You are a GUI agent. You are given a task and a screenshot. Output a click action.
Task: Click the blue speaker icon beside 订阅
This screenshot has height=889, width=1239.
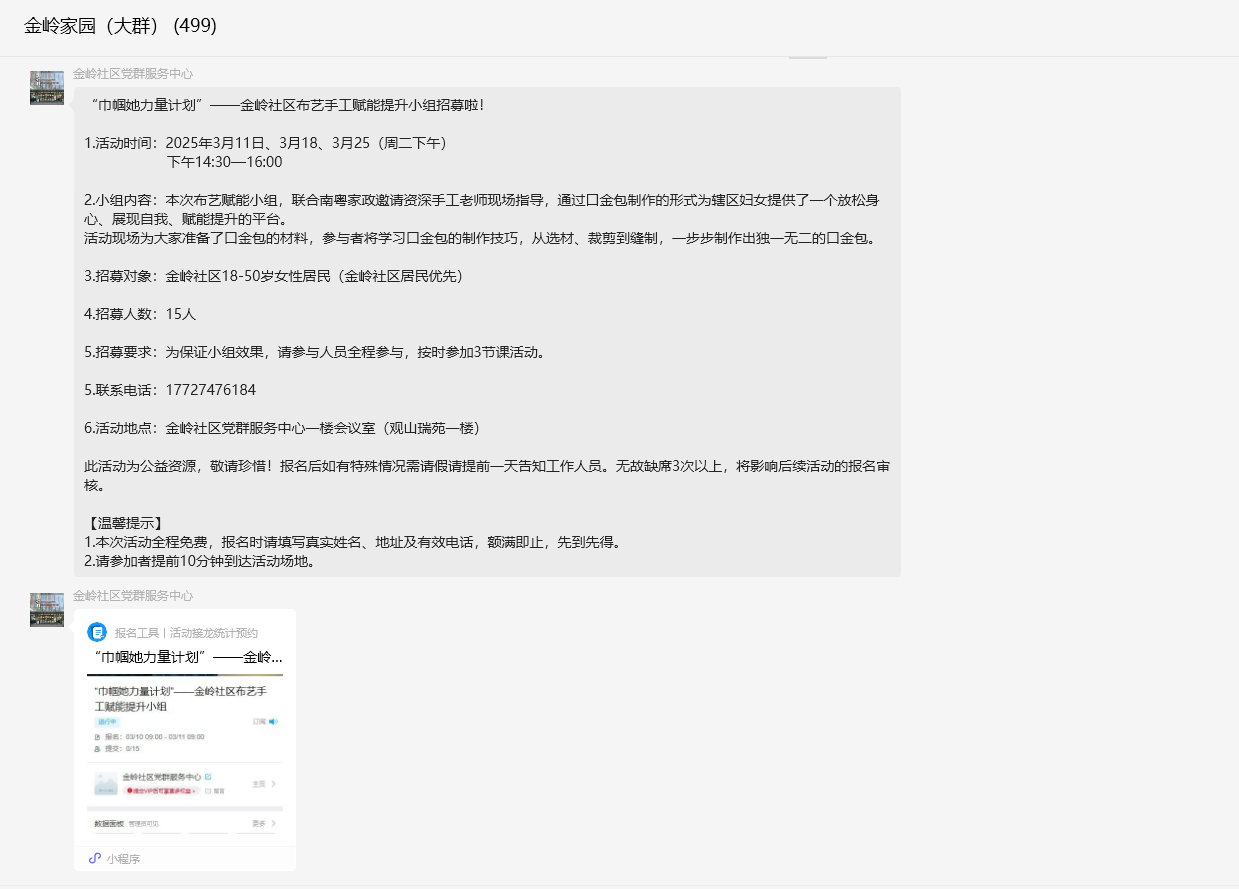[272, 721]
